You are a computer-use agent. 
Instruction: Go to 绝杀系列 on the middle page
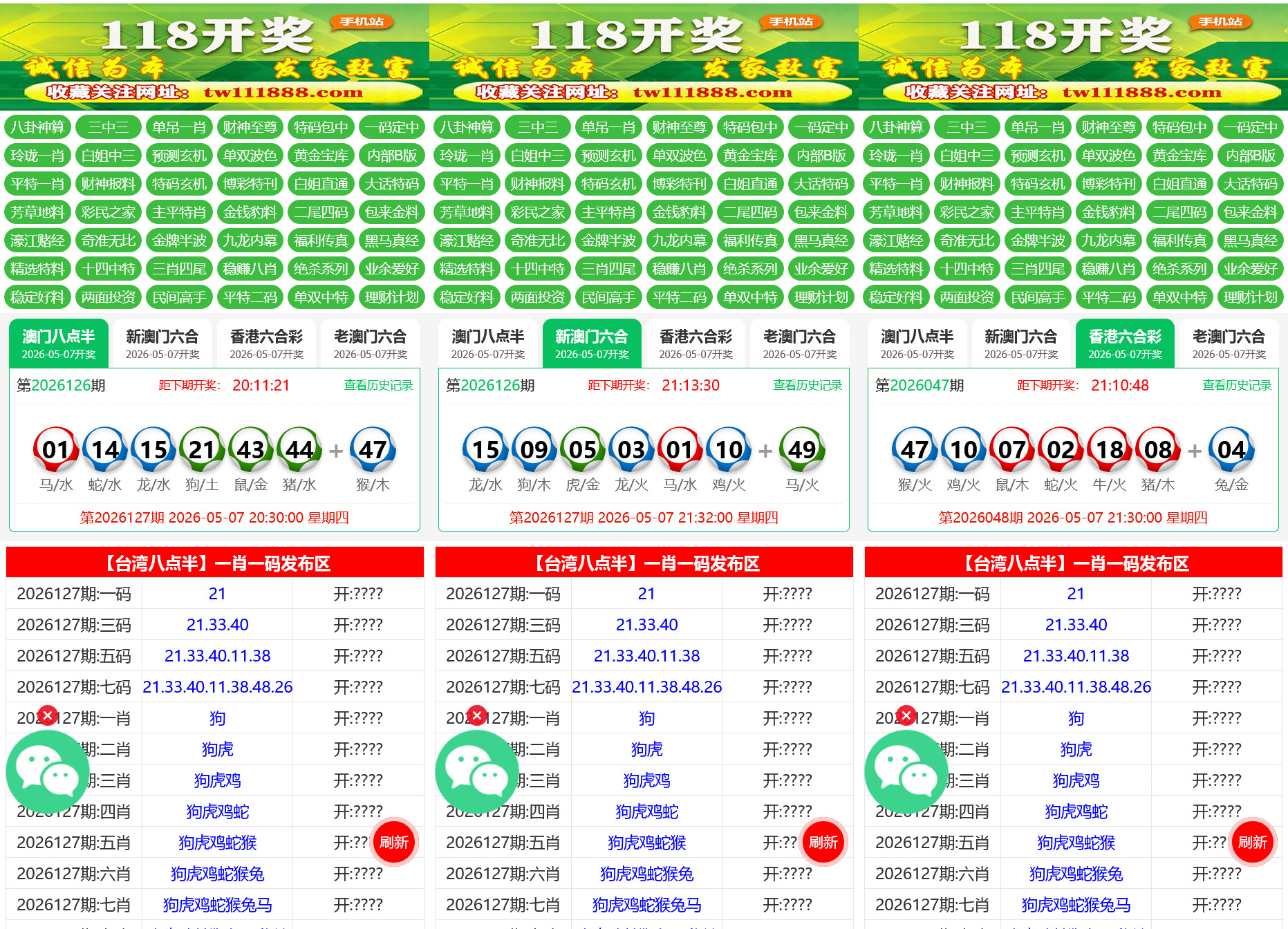point(750,269)
